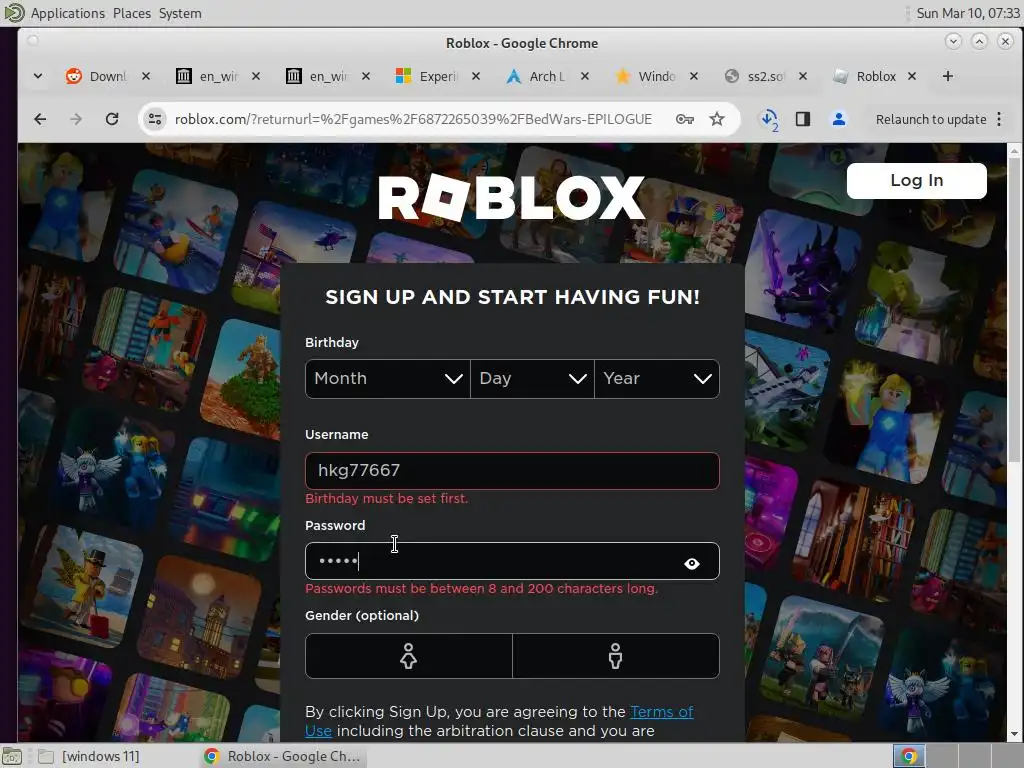Screen dimensions: 1024x768
Task: Open the System menu
Action: click(x=180, y=13)
